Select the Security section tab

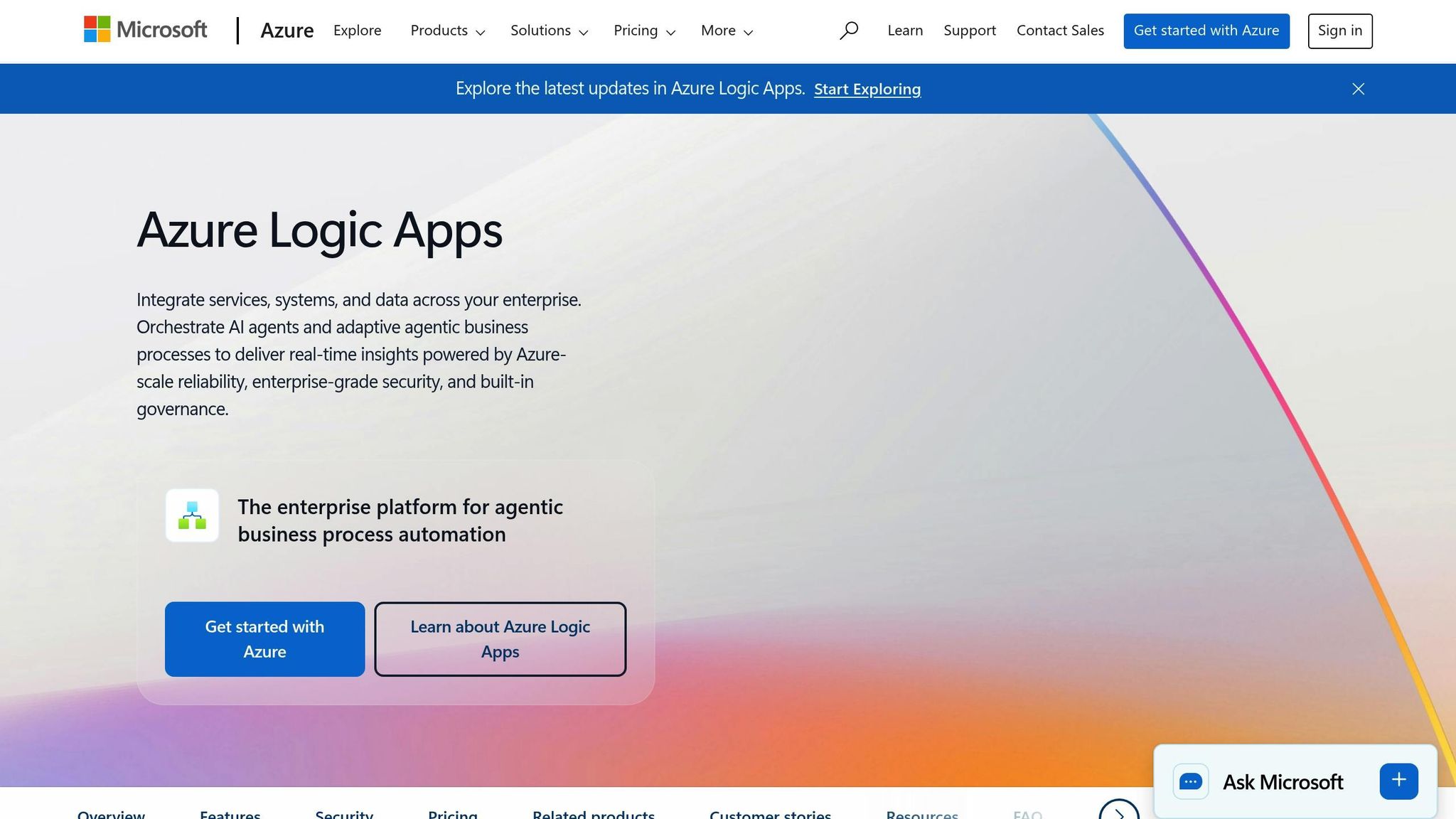coord(344,815)
